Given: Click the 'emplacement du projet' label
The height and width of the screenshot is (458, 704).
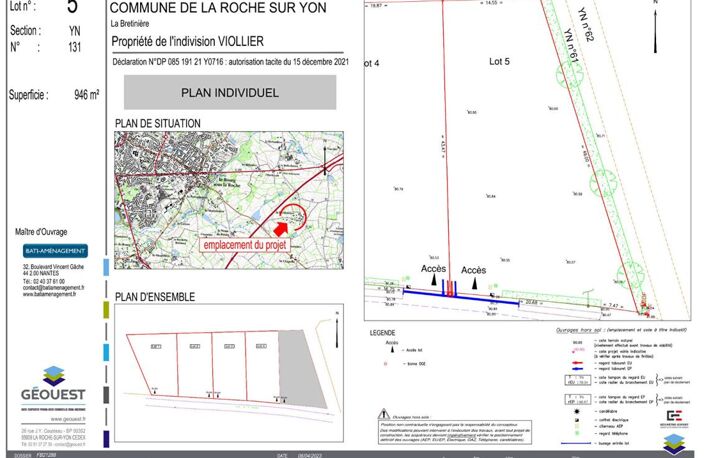Looking at the screenshot, I should (x=245, y=245).
